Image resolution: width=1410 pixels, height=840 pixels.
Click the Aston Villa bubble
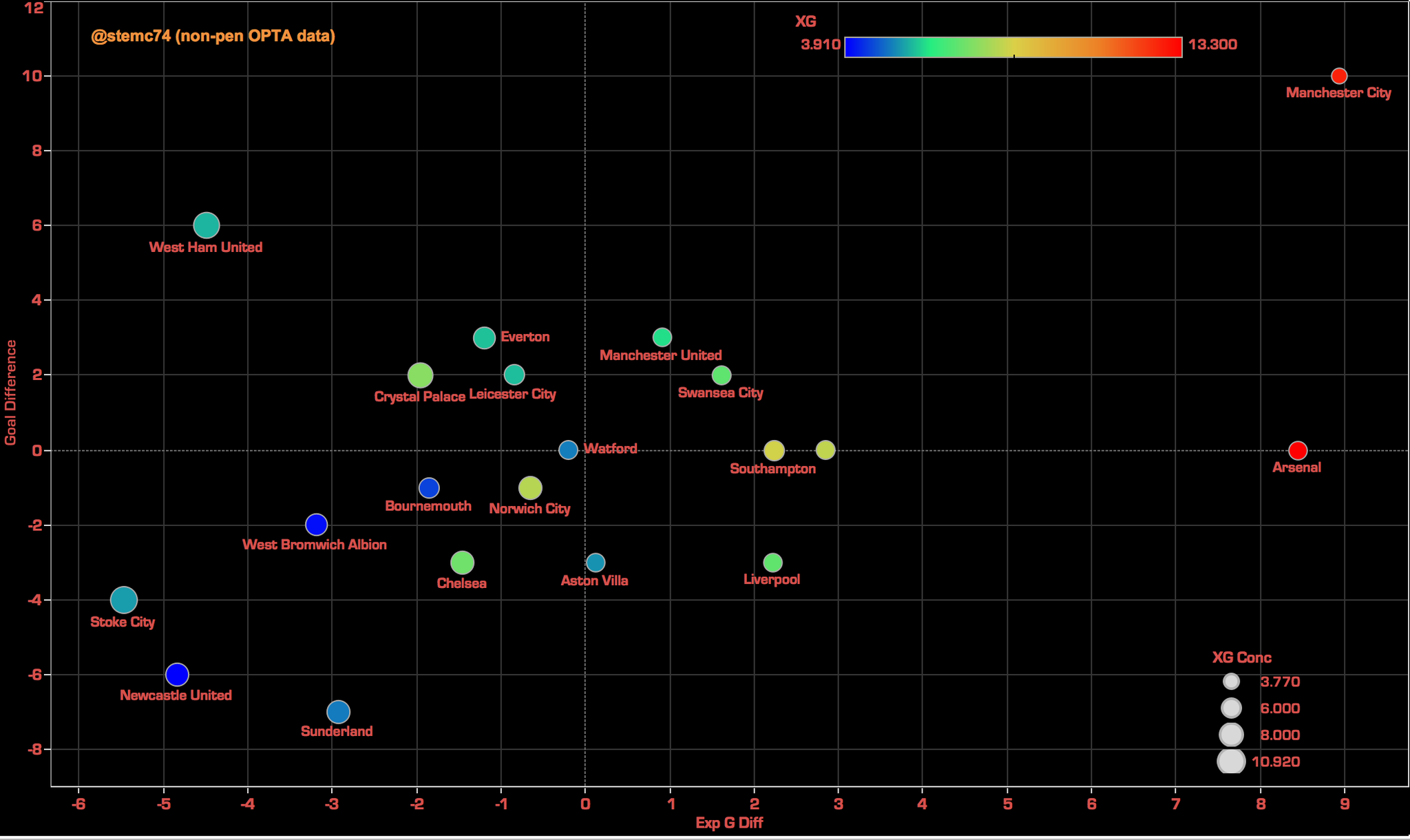coord(596,563)
